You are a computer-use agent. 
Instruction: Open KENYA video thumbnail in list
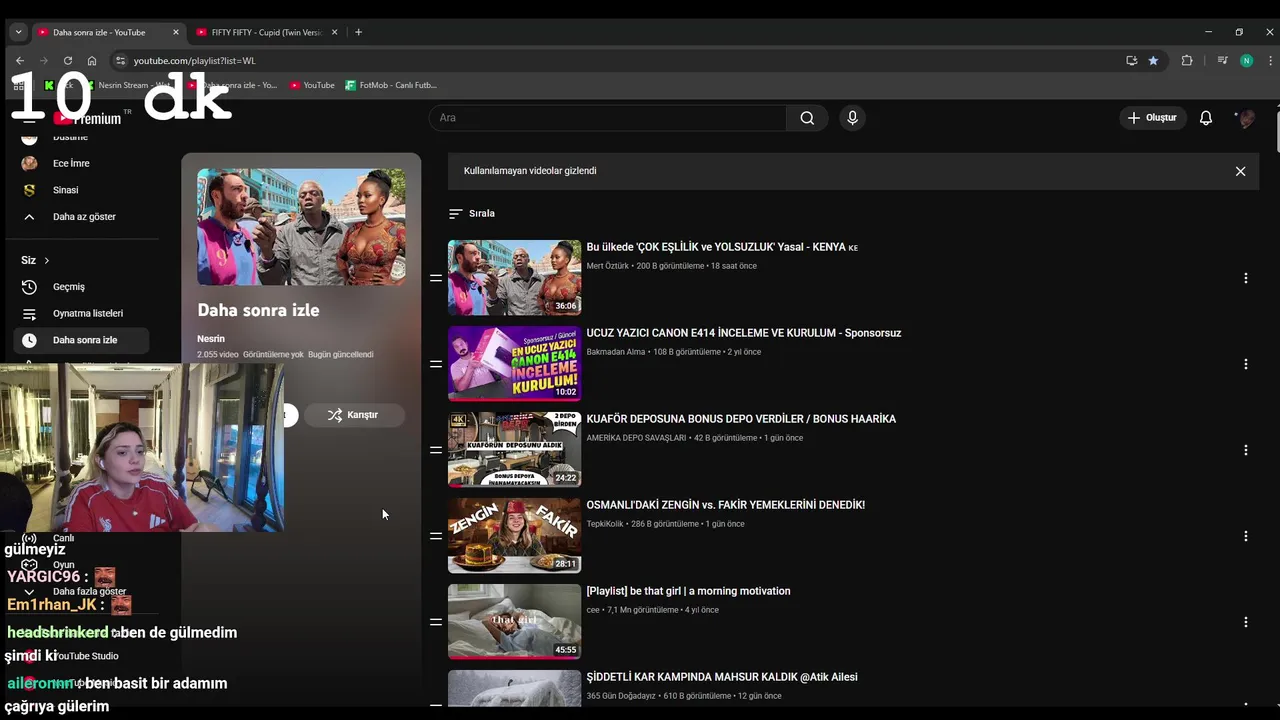point(514,278)
